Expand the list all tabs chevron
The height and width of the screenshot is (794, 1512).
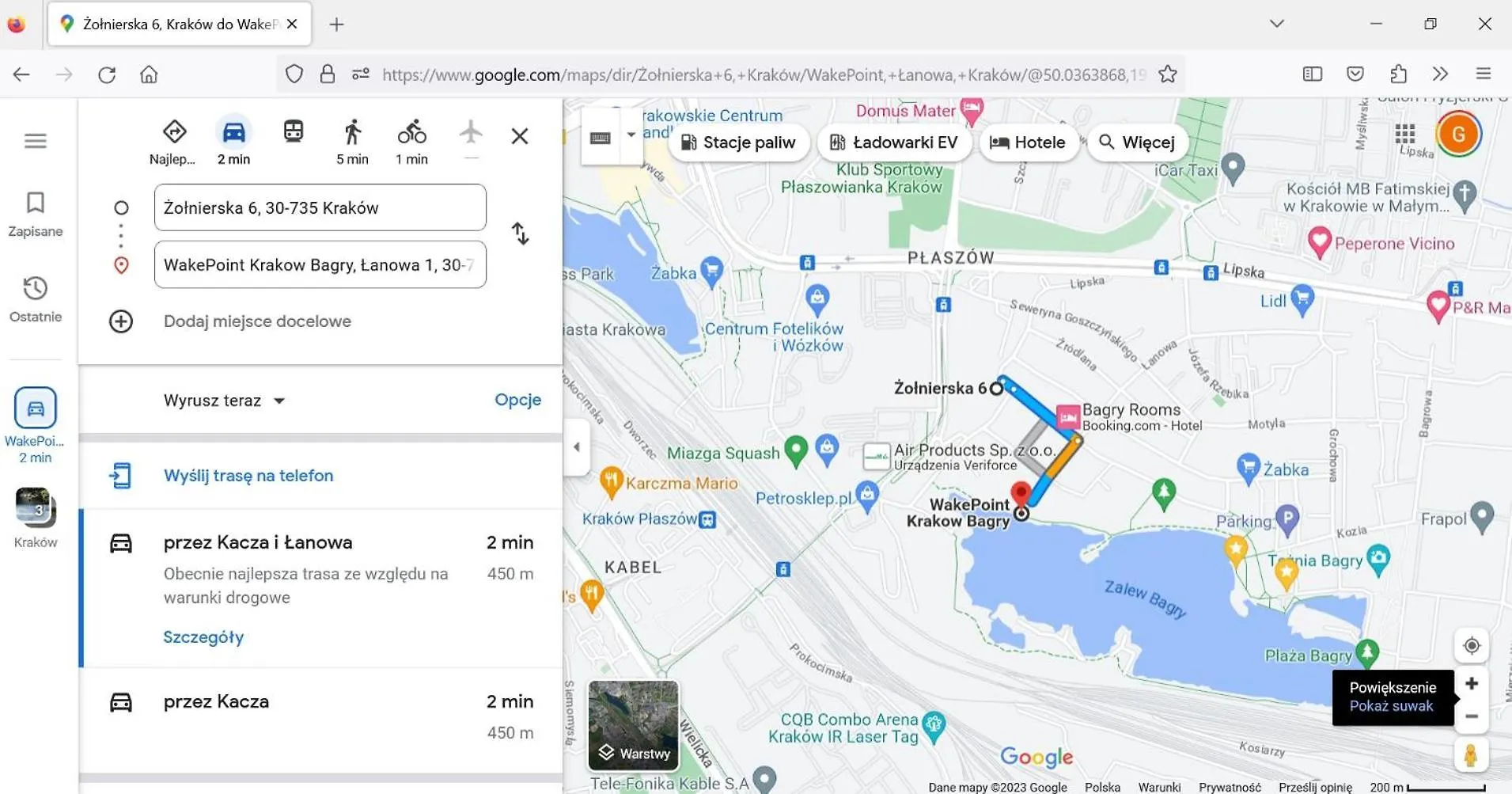tap(1276, 24)
